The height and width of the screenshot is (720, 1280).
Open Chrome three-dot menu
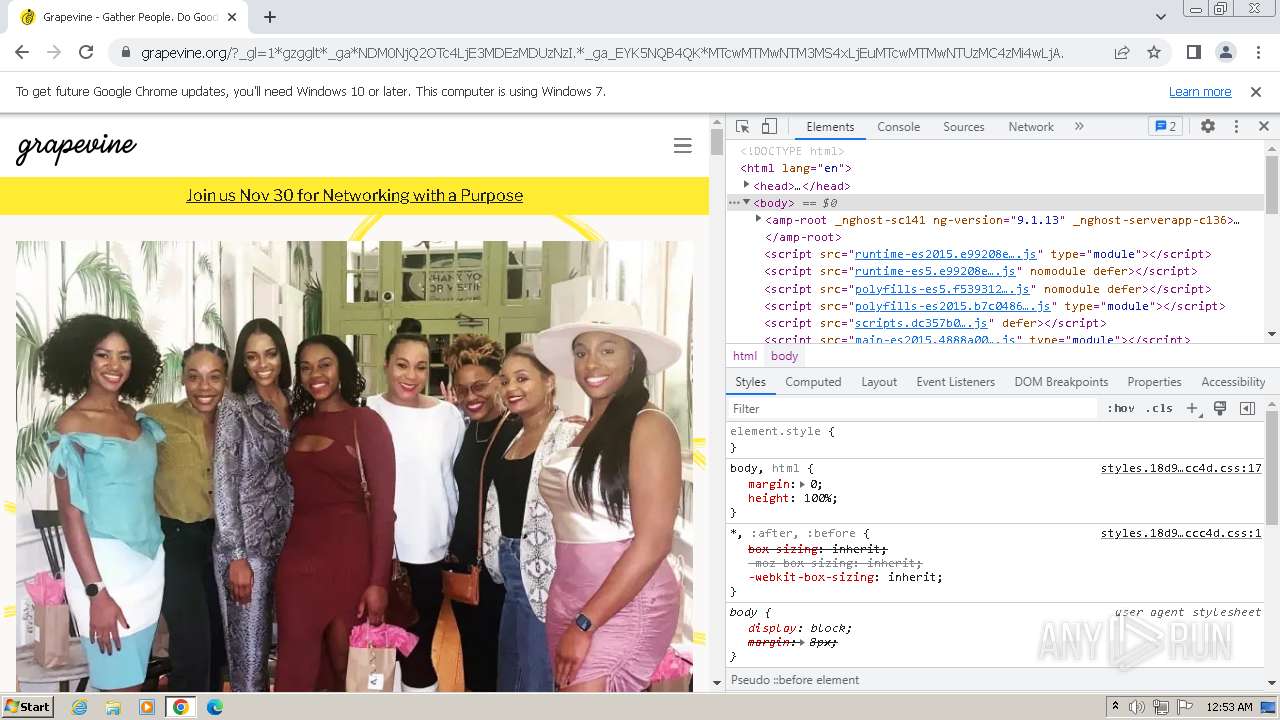1257,52
